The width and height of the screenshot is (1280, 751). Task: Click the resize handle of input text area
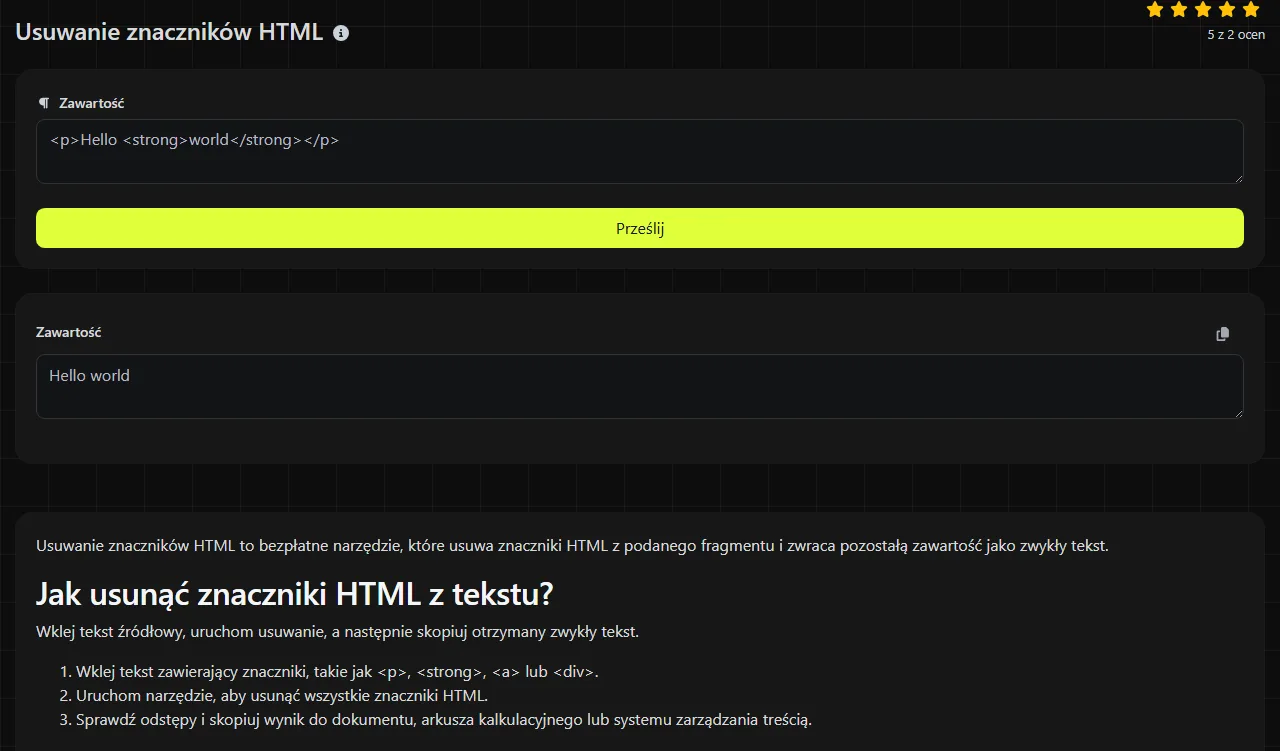(1238, 178)
